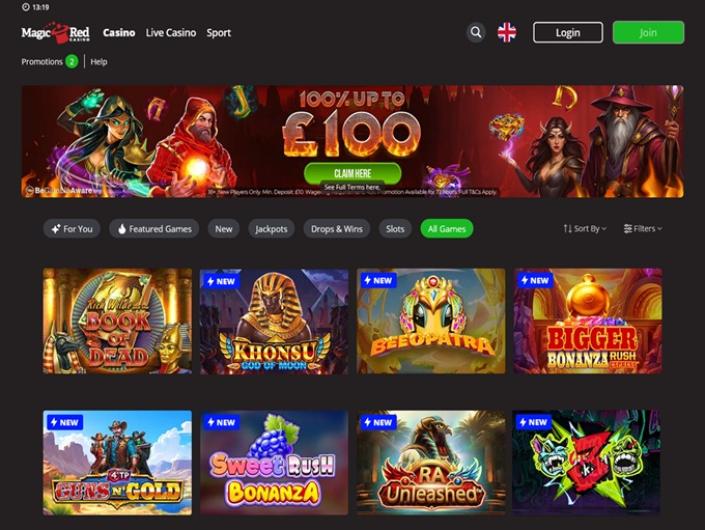Claim the £100 bonus offer
The height and width of the screenshot is (530, 705).
point(352,173)
